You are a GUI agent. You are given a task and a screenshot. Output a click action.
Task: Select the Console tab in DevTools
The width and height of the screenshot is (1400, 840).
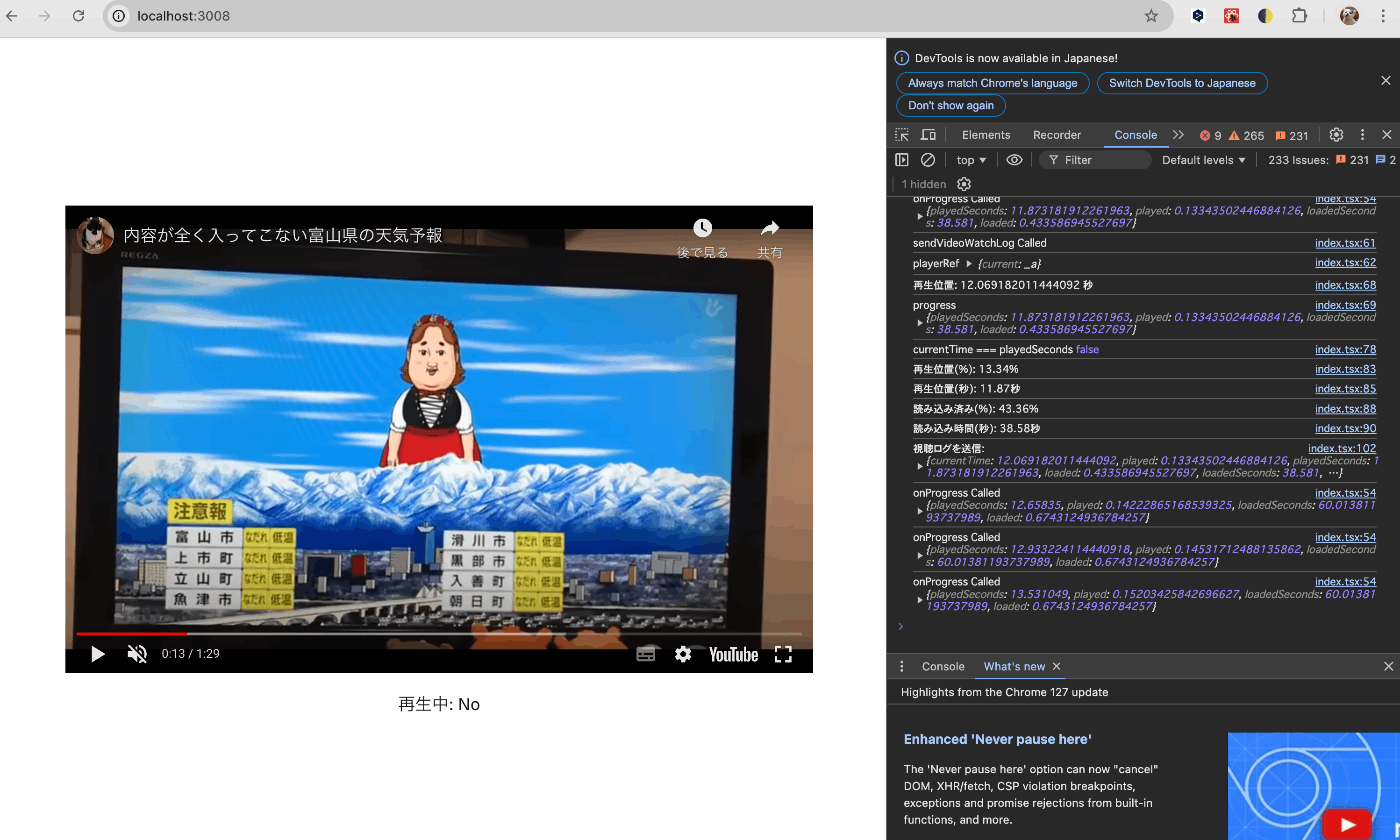pos(1135,135)
